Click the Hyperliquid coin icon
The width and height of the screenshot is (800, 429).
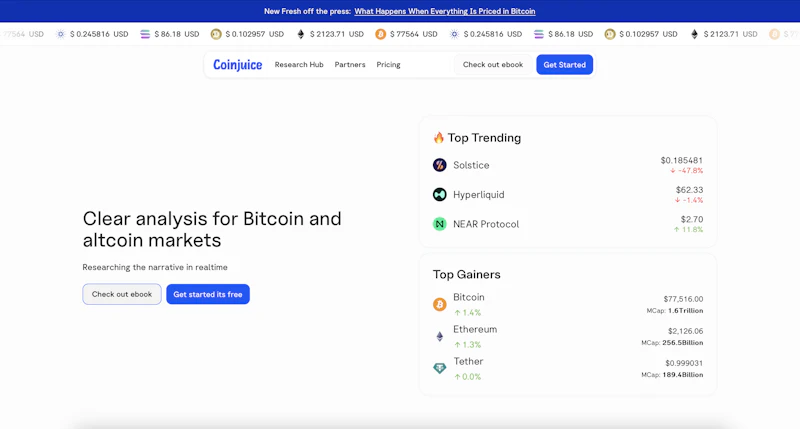pos(439,194)
